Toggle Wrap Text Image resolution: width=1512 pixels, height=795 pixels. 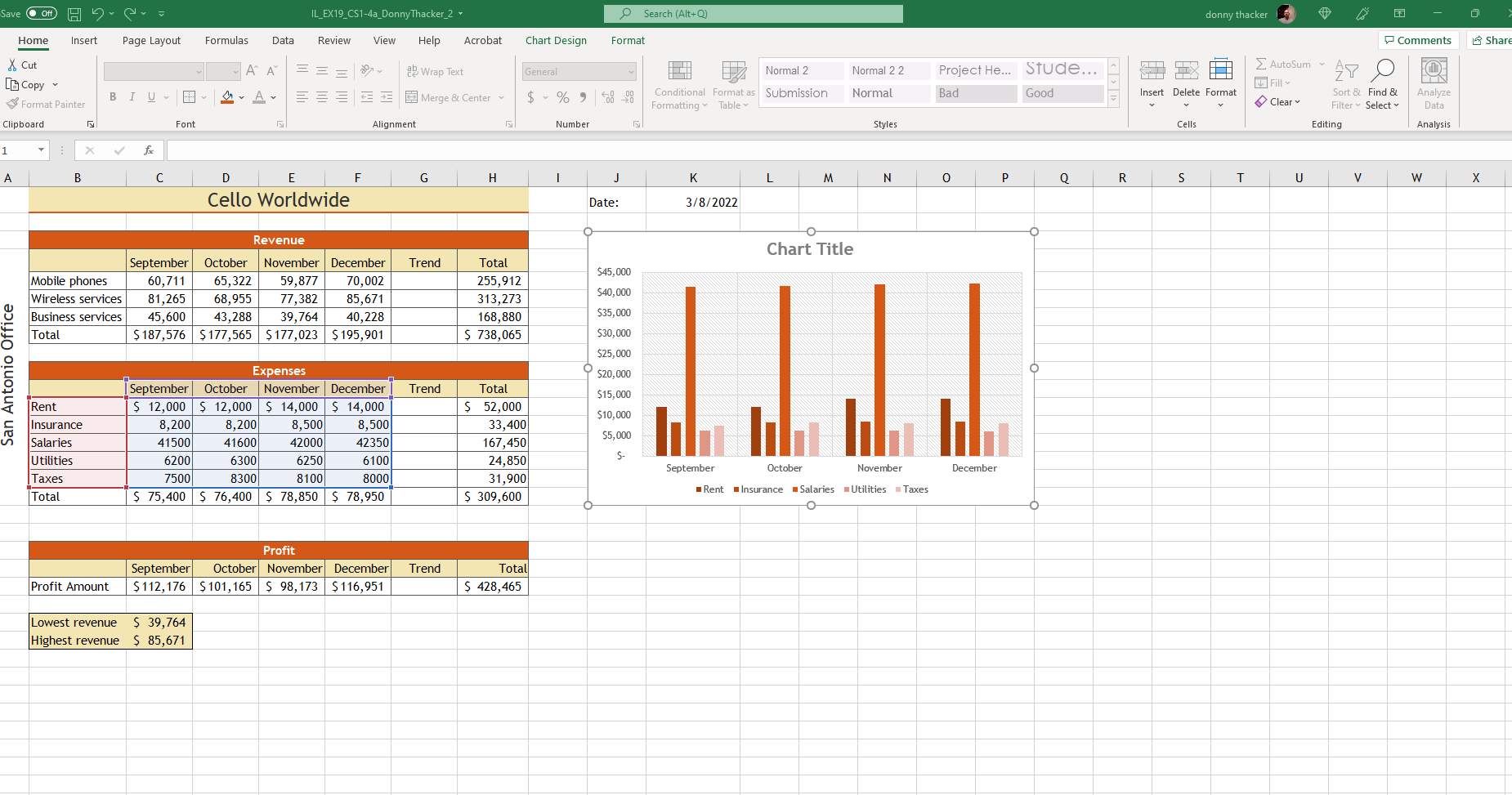(x=435, y=71)
